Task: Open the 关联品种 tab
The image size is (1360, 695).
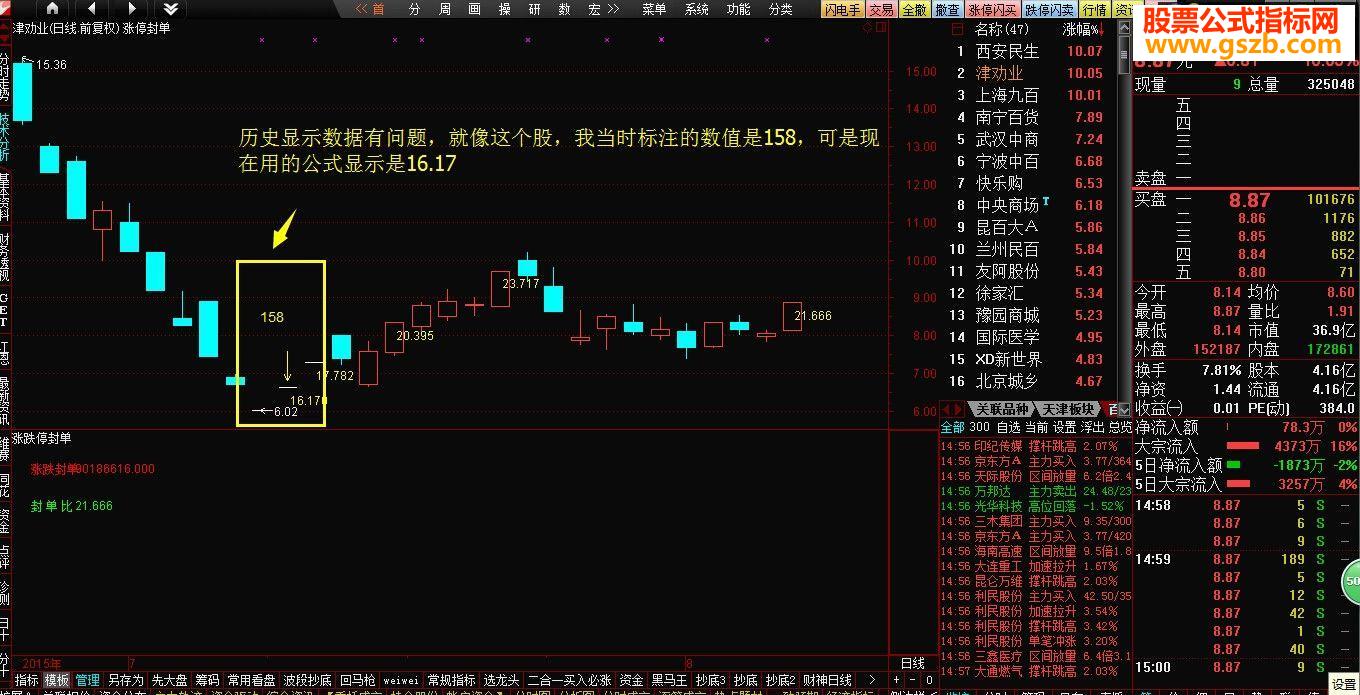Action: coord(1001,409)
